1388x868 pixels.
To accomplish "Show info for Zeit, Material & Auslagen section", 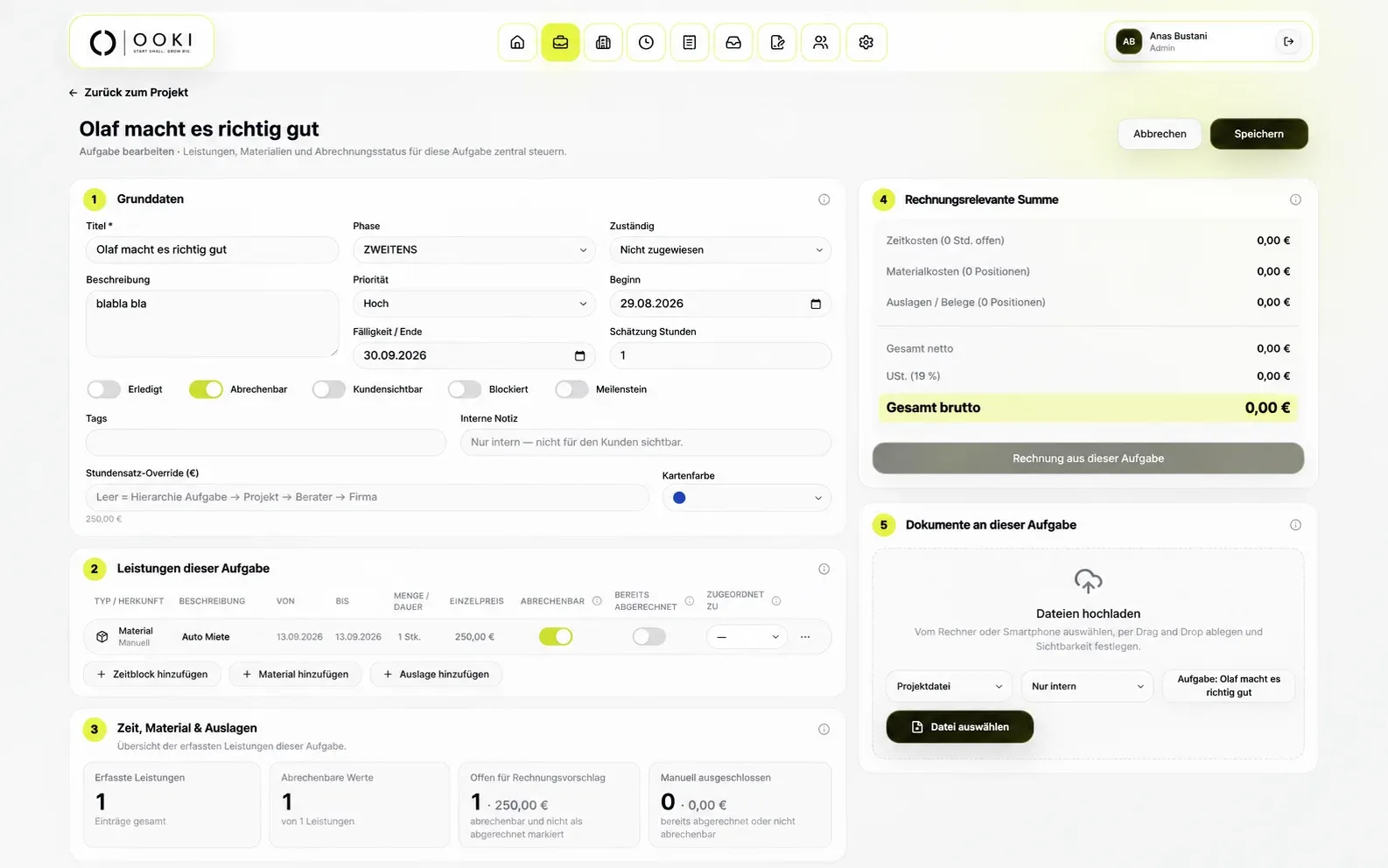I will pyautogui.click(x=824, y=729).
